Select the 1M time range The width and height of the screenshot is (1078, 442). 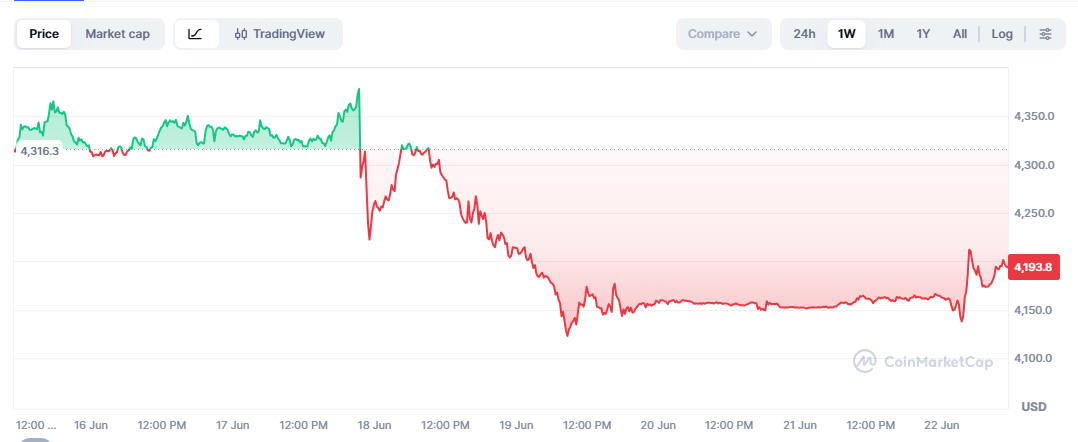[x=886, y=34]
